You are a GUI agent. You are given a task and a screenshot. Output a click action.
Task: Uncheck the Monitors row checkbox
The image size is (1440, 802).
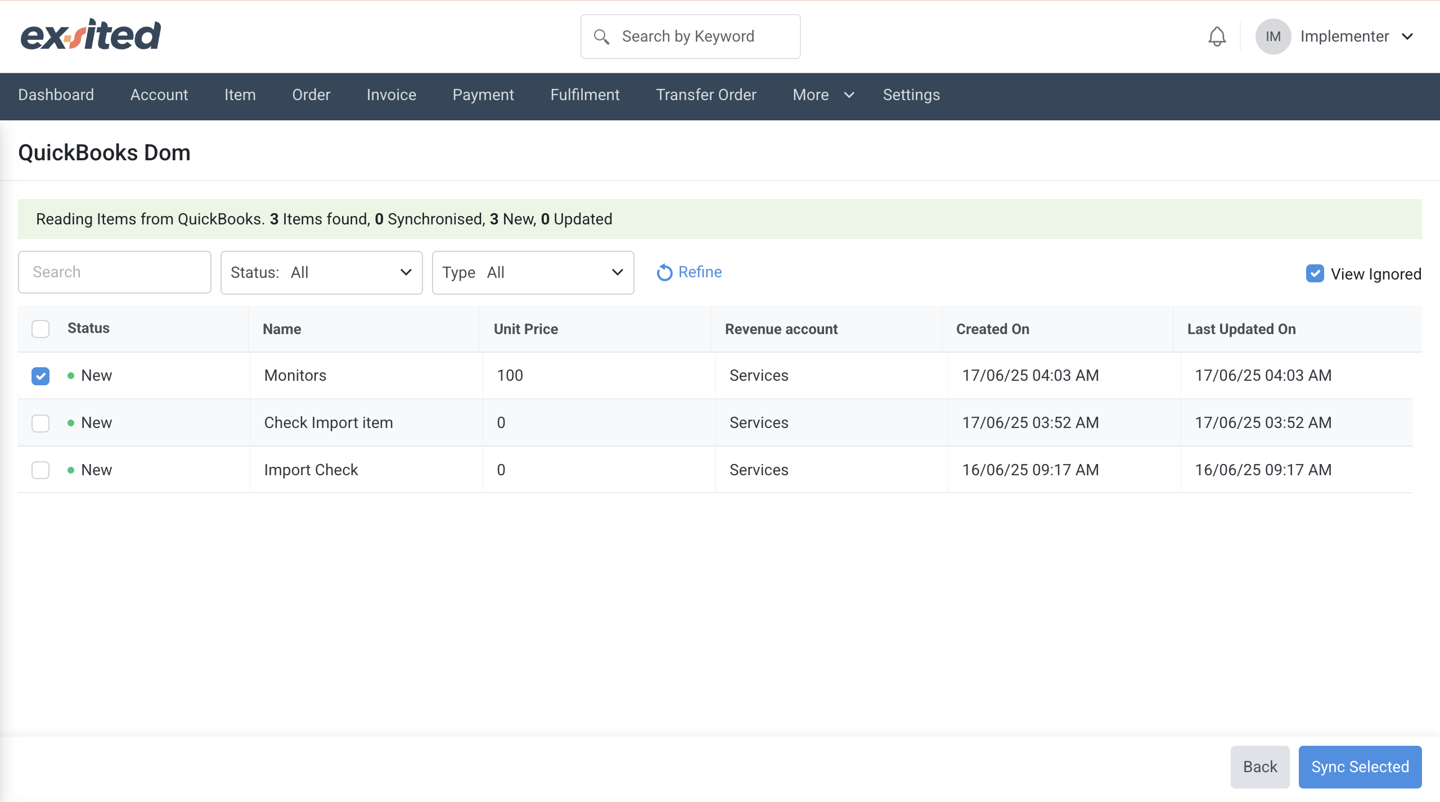[x=40, y=376]
